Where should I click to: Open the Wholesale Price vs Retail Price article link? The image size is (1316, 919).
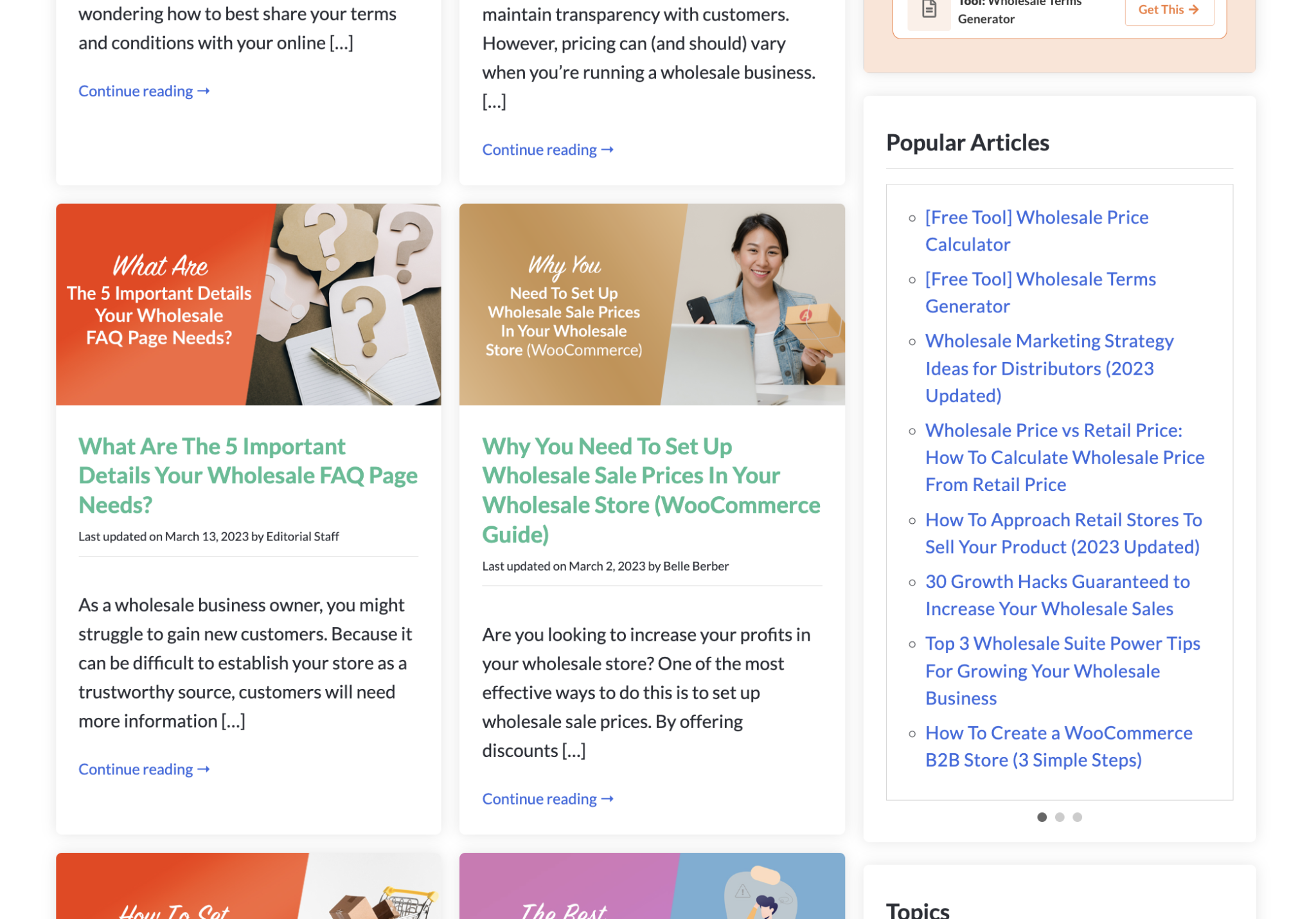point(1065,457)
